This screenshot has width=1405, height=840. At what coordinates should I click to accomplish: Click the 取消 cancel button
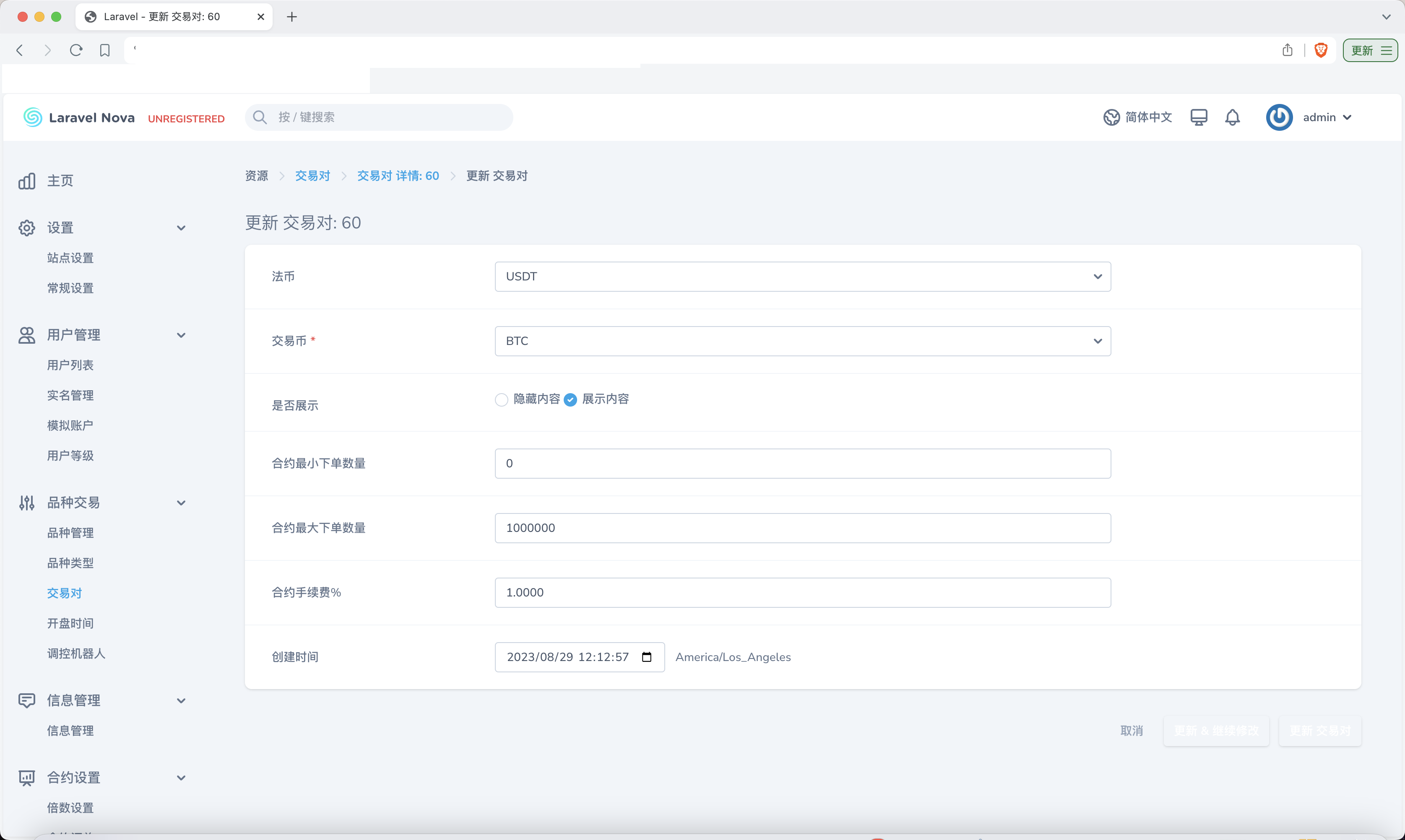coord(1132,731)
